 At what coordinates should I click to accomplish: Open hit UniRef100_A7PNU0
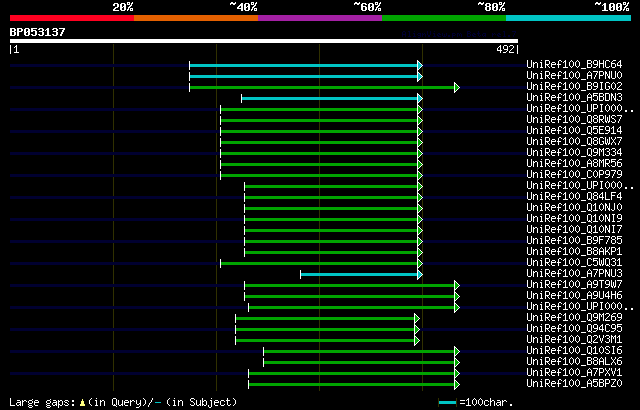[x=574, y=75]
